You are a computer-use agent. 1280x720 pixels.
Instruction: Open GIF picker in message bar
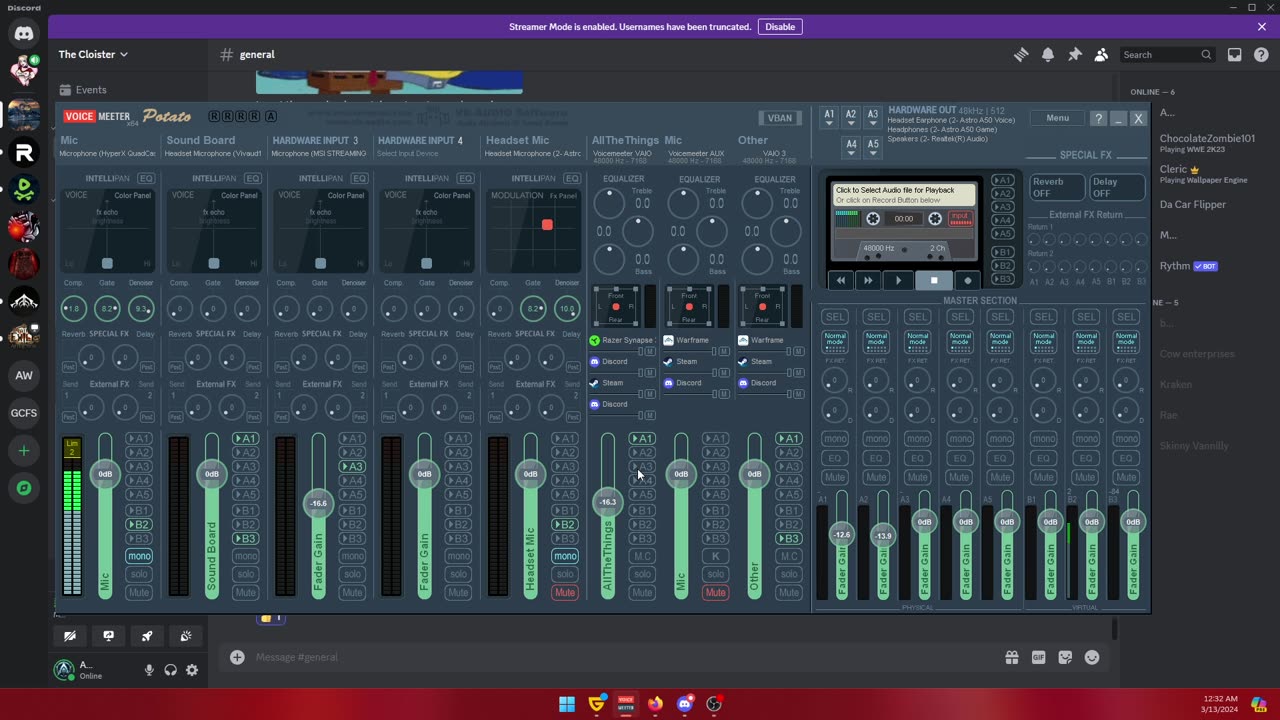tap(1039, 657)
